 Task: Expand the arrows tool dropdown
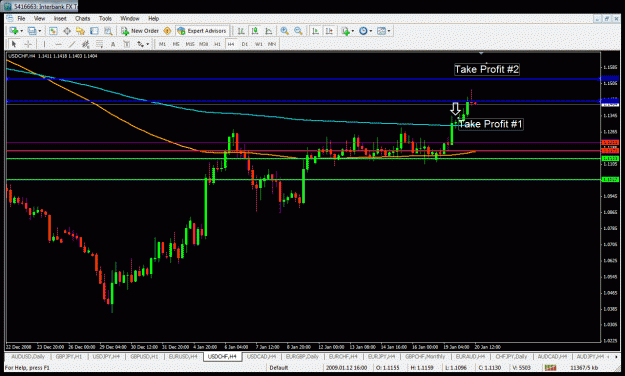pos(147,44)
